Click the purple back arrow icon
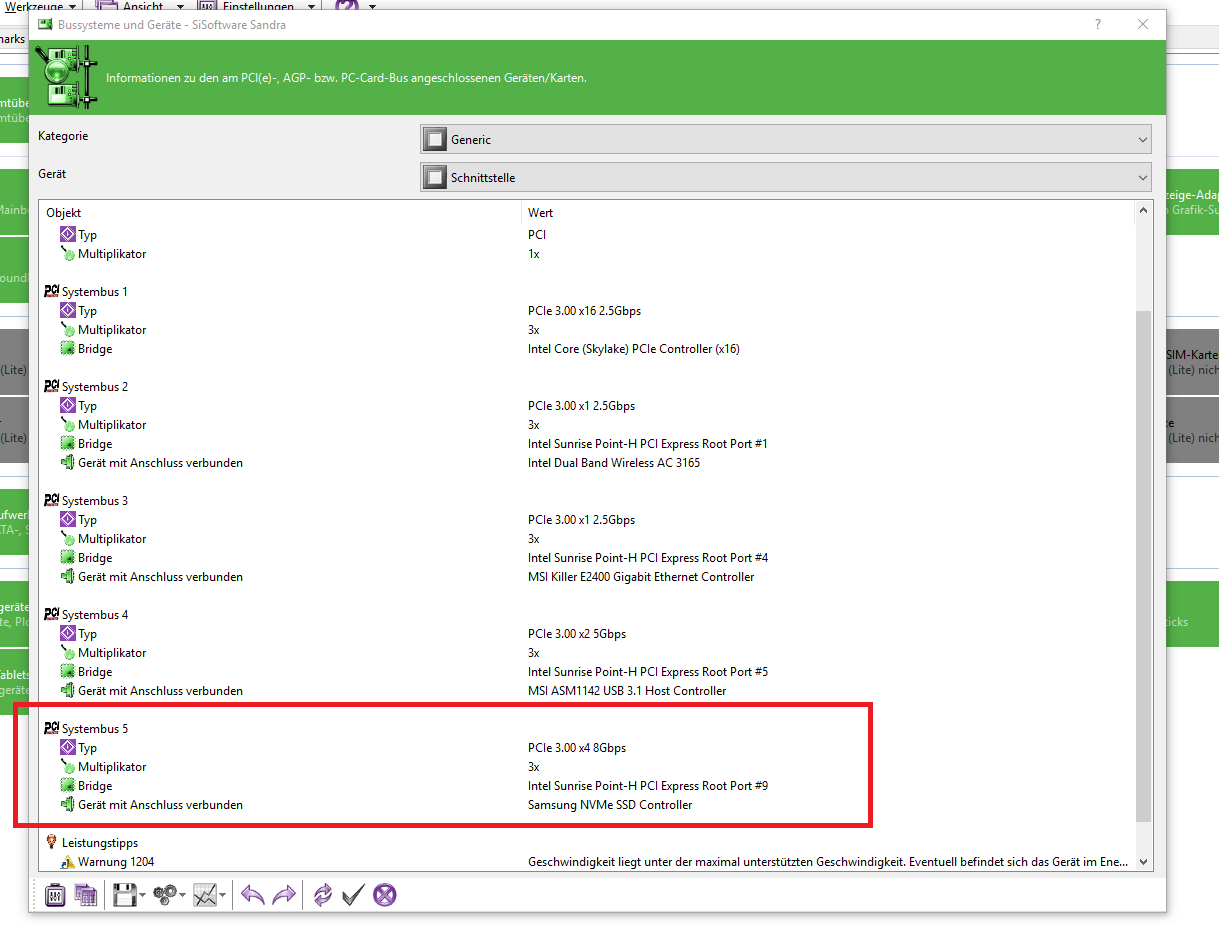This screenshot has height=949, width=1219. (x=253, y=895)
